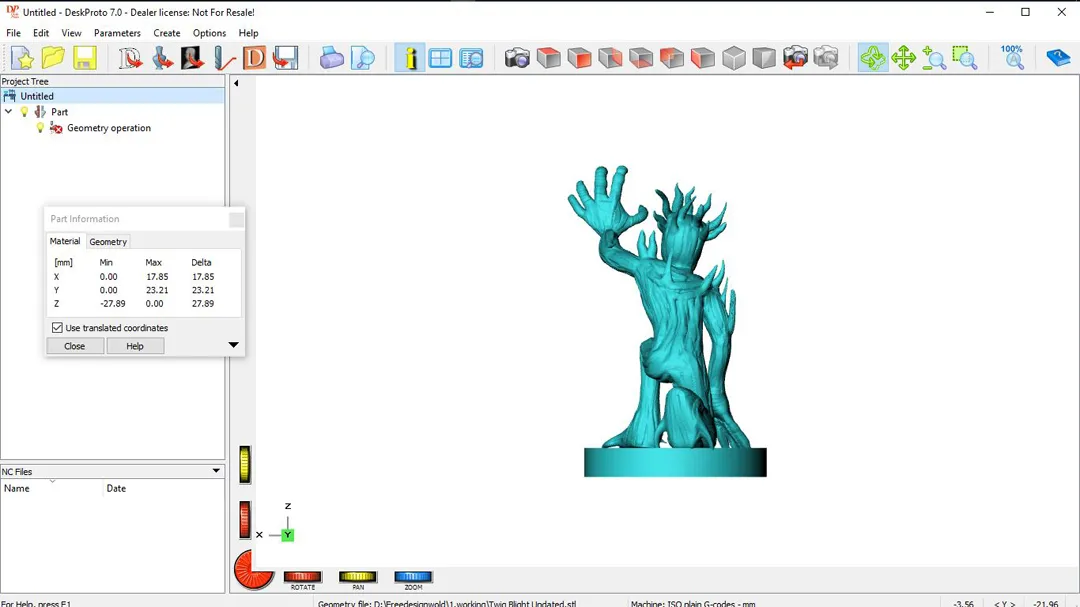Select the plus/minus magnifier zoom tool
The height and width of the screenshot is (607, 1080).
(x=934, y=58)
